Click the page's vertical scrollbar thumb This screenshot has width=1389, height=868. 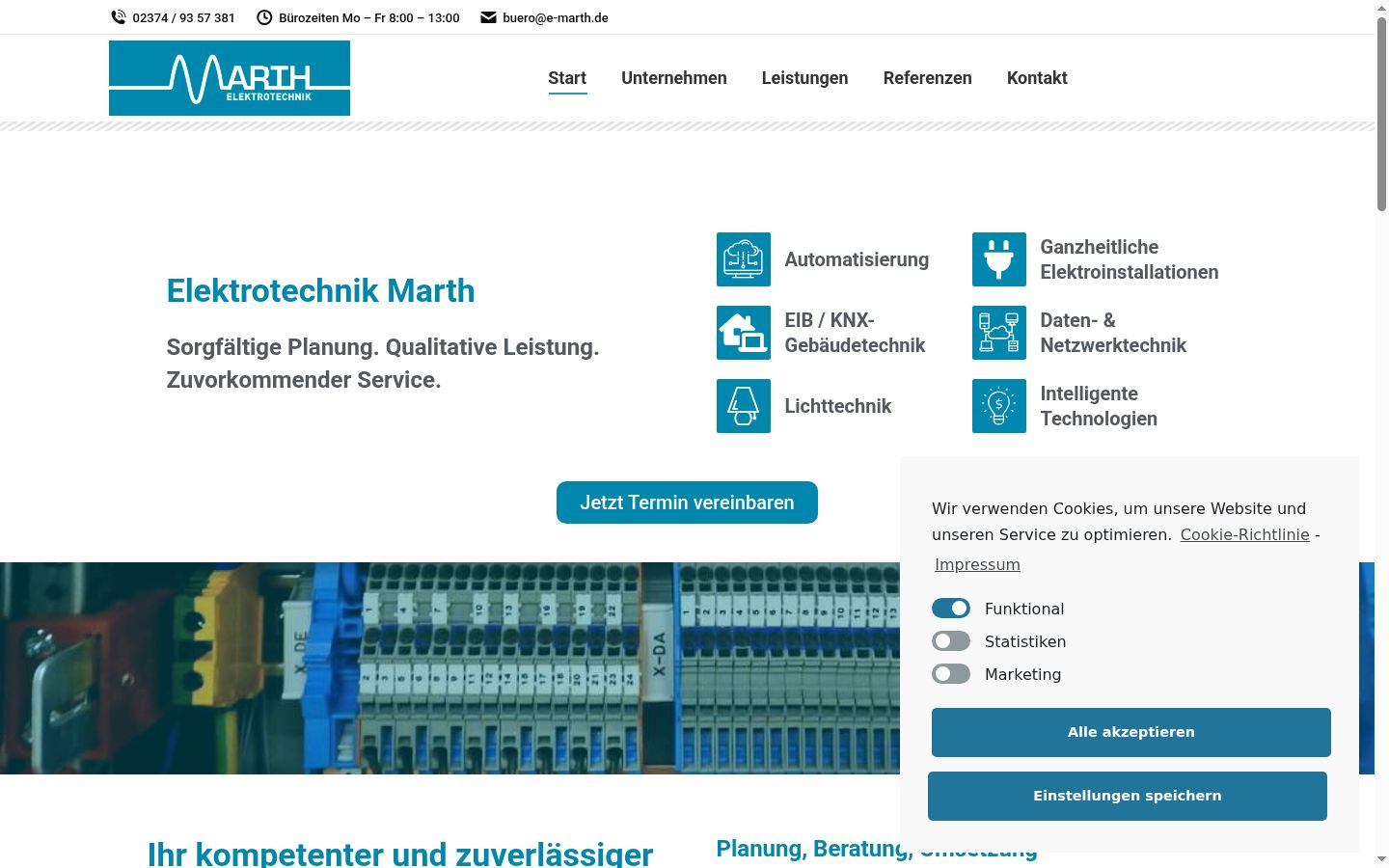1381,114
